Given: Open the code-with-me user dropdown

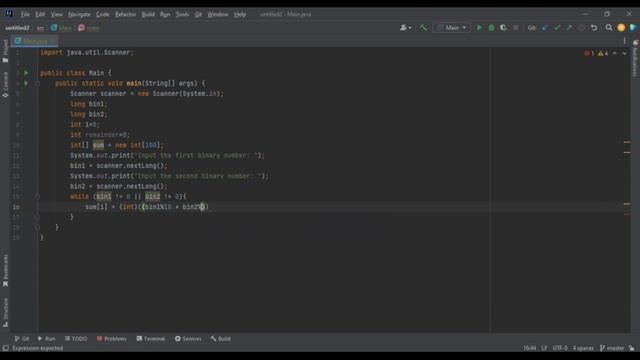Looking at the screenshot, I should [405, 28].
